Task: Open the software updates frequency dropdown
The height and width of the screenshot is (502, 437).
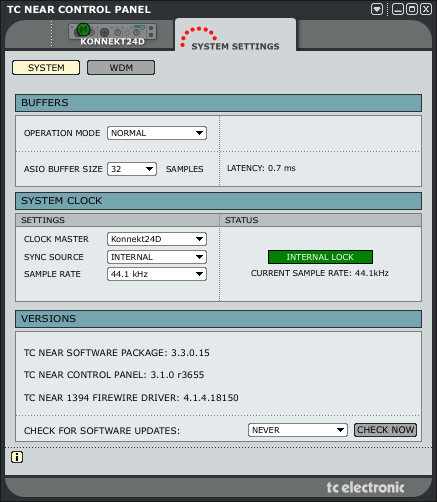Action: (x=298, y=430)
